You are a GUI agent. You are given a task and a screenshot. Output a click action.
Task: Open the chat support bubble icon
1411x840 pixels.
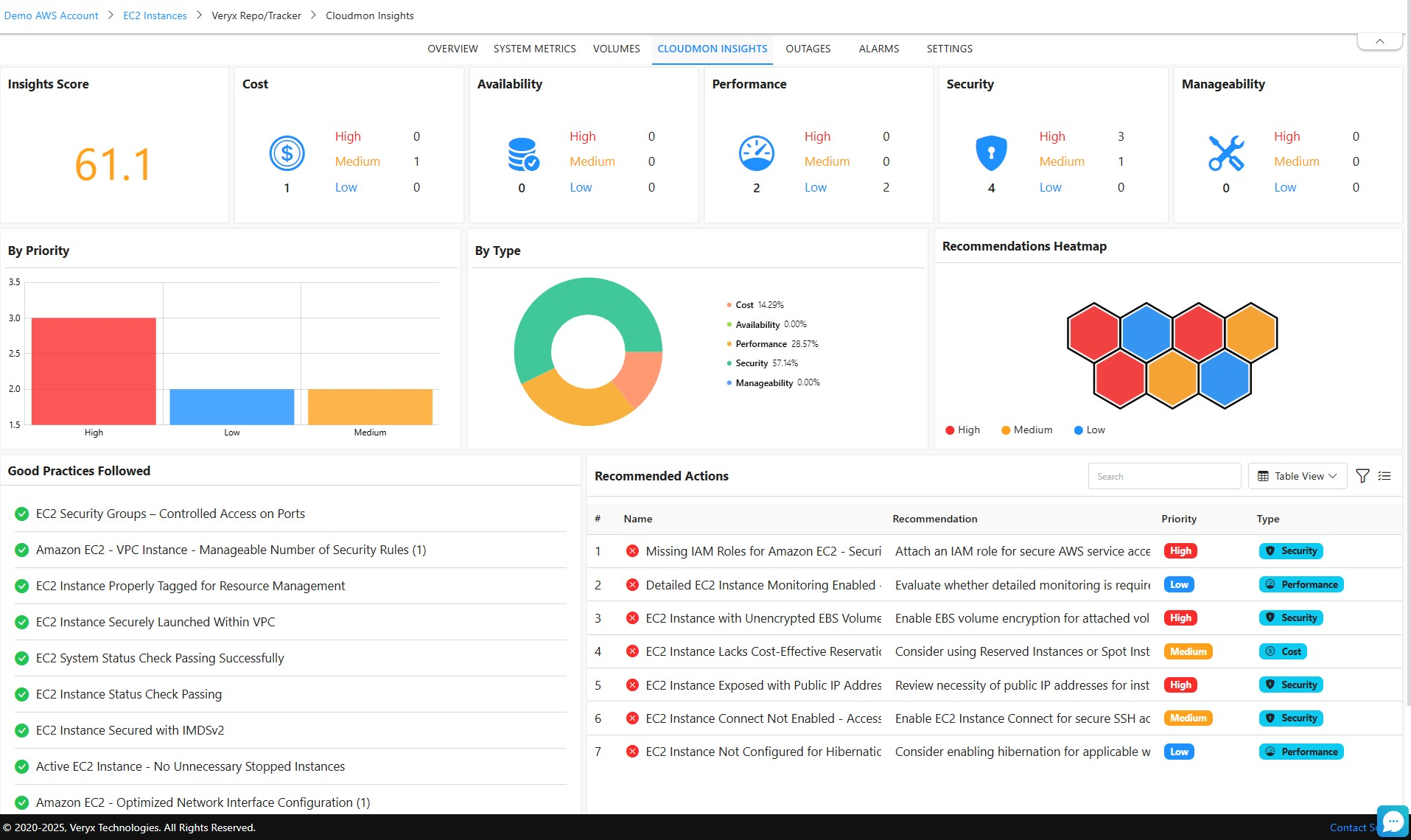pyautogui.click(x=1392, y=821)
